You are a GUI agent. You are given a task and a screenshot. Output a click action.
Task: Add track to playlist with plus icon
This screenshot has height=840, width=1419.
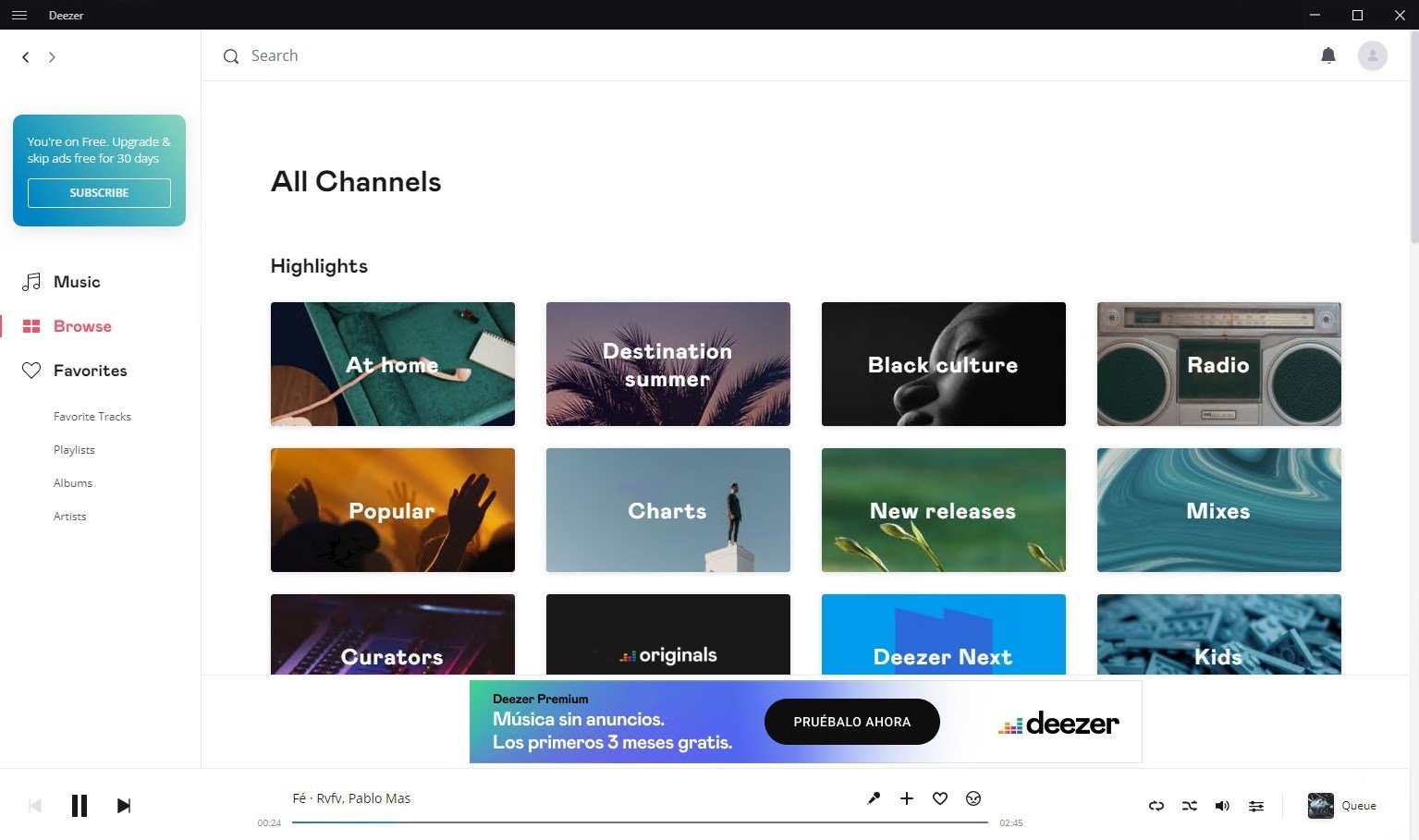(x=907, y=798)
